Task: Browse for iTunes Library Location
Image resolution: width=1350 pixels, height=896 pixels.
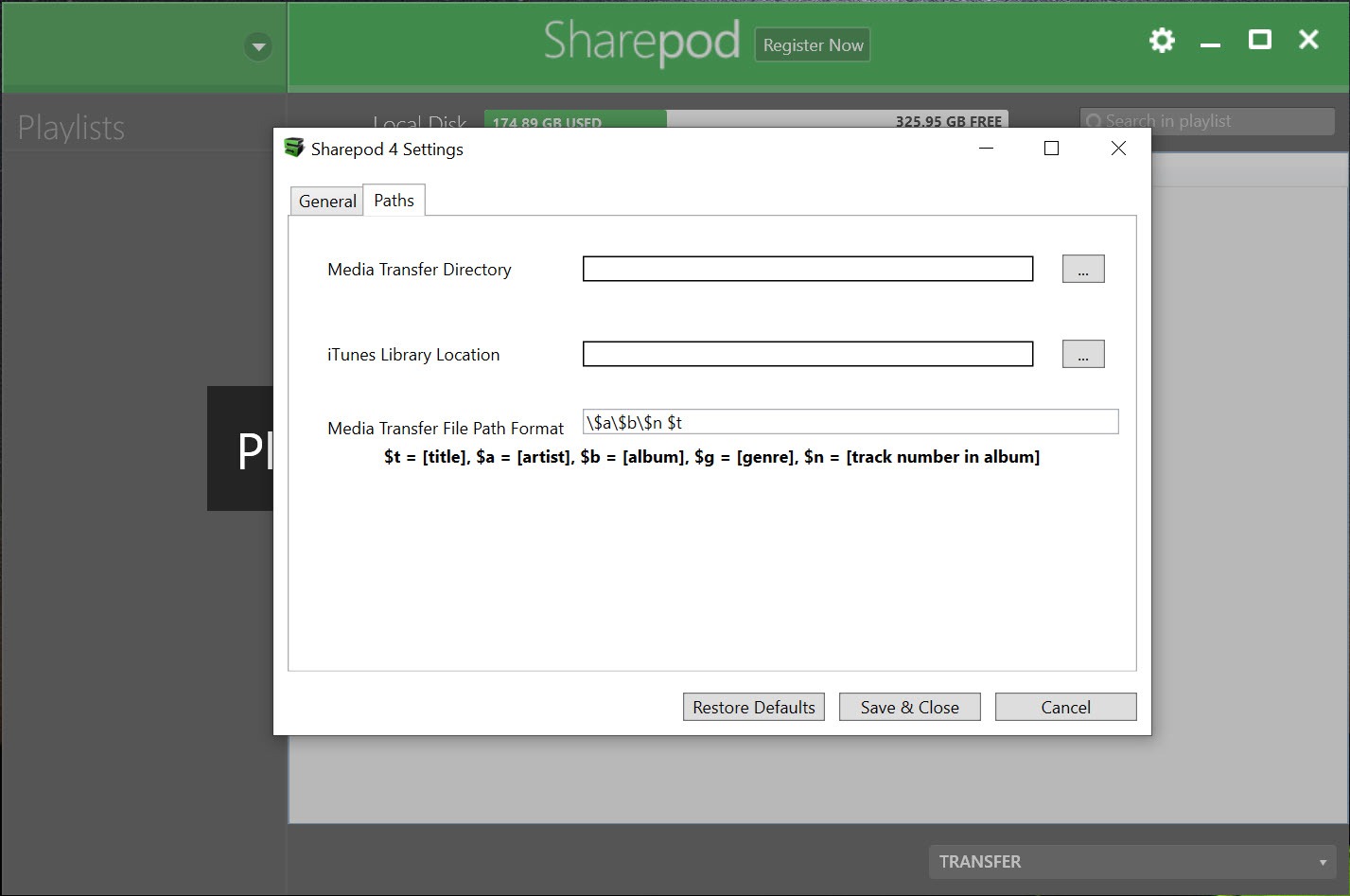Action: coord(1083,354)
